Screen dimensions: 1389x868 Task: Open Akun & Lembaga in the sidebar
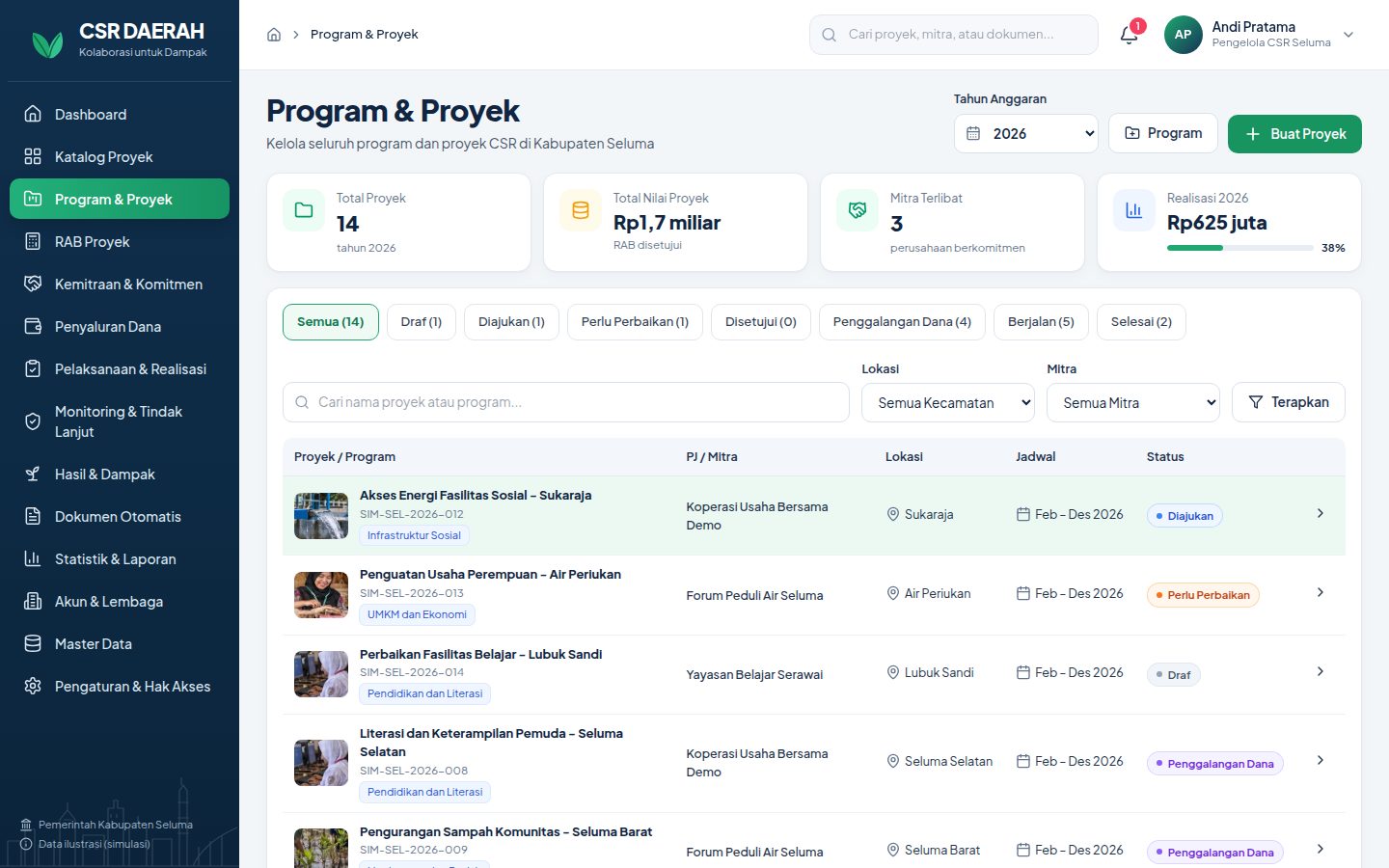coord(120,601)
